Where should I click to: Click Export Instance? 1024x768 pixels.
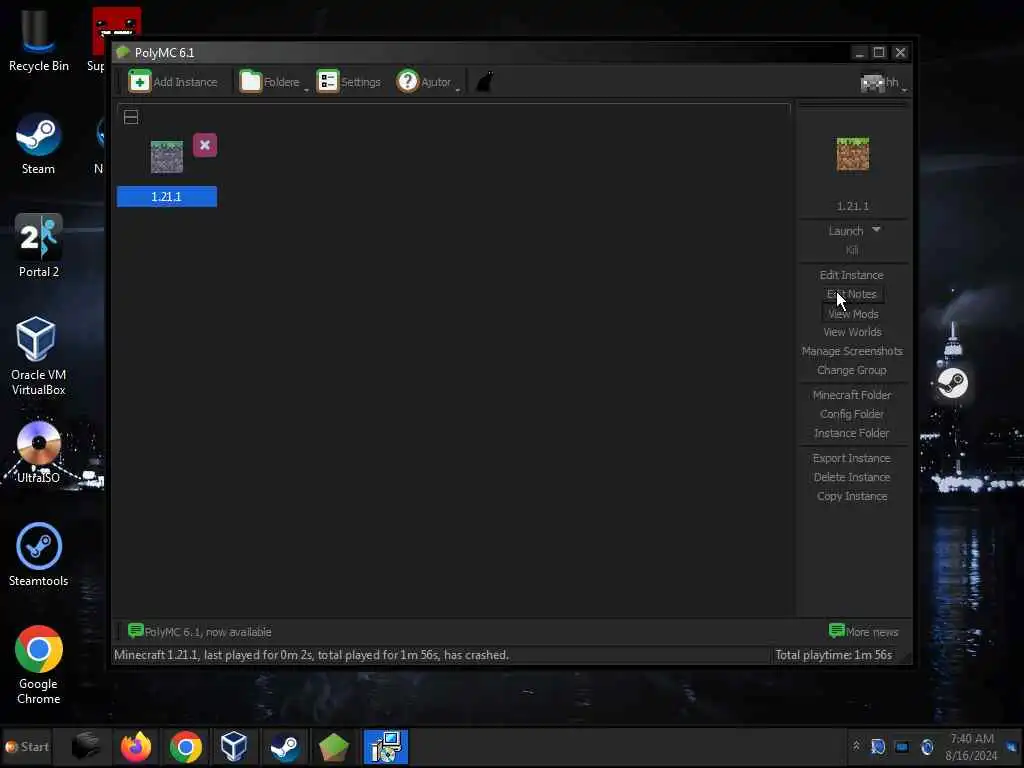click(852, 458)
